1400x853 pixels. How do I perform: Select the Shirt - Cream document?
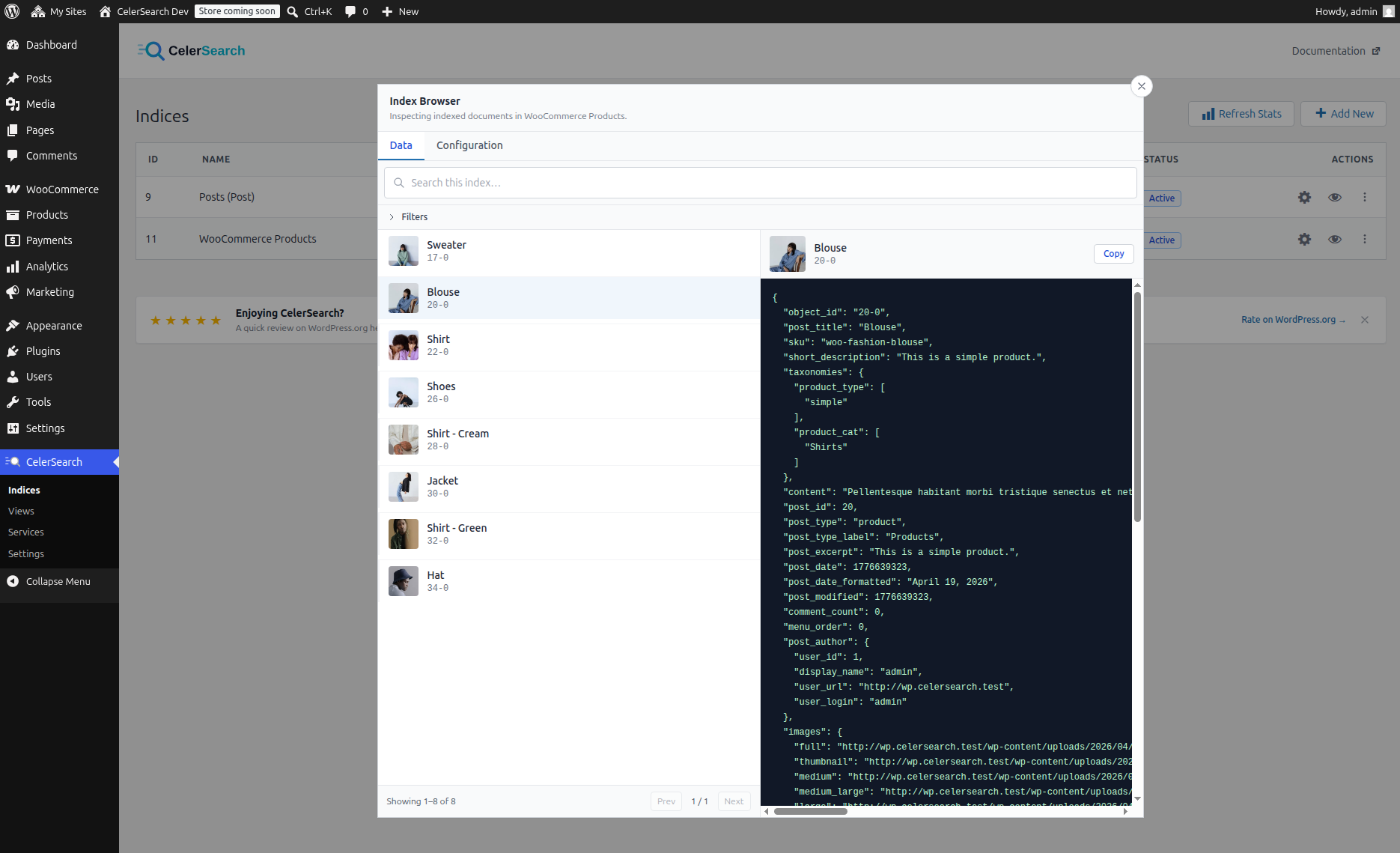[569, 440]
